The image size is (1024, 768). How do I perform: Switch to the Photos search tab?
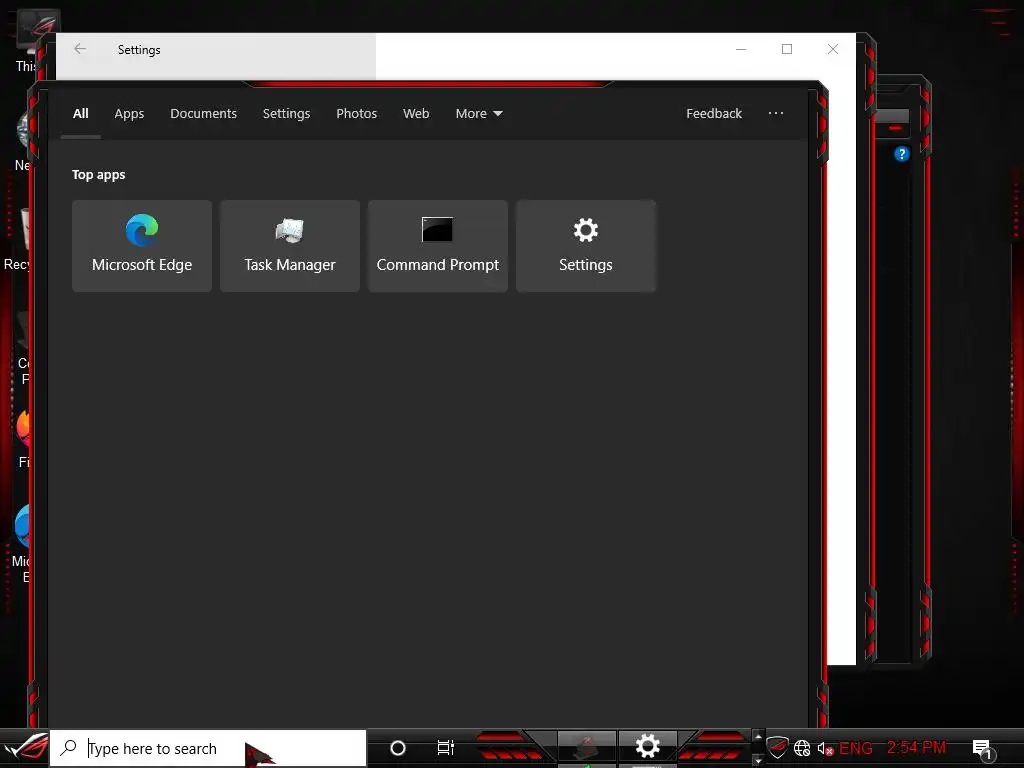pos(357,114)
